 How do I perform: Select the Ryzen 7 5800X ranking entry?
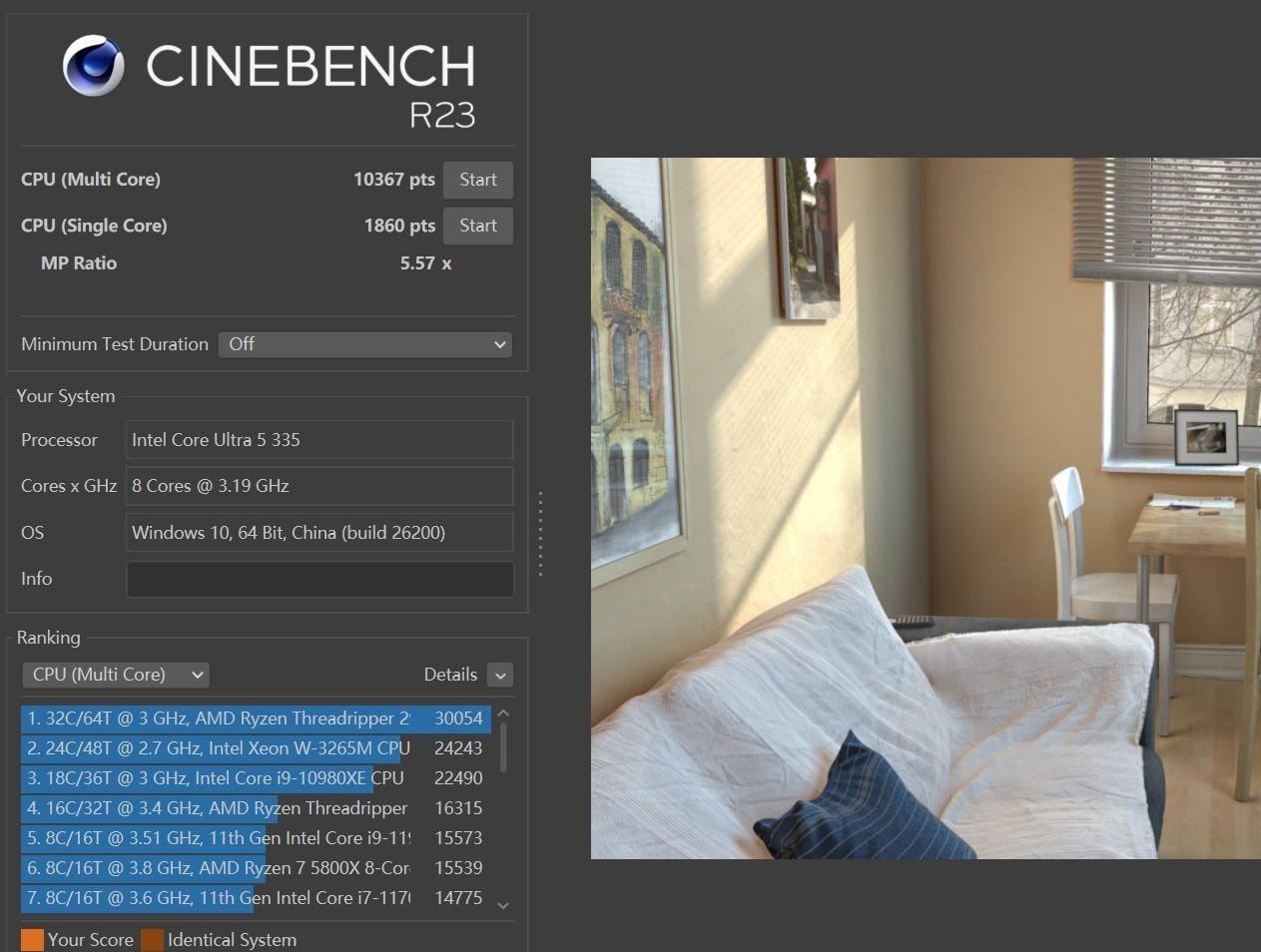[x=256, y=868]
